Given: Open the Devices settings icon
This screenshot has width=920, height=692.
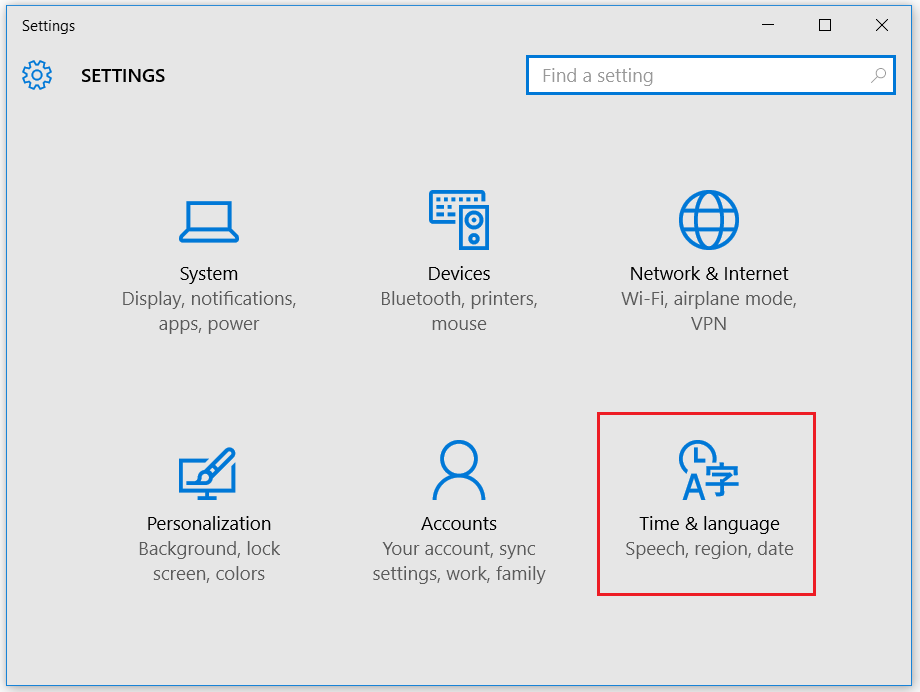Looking at the screenshot, I should click(x=459, y=219).
